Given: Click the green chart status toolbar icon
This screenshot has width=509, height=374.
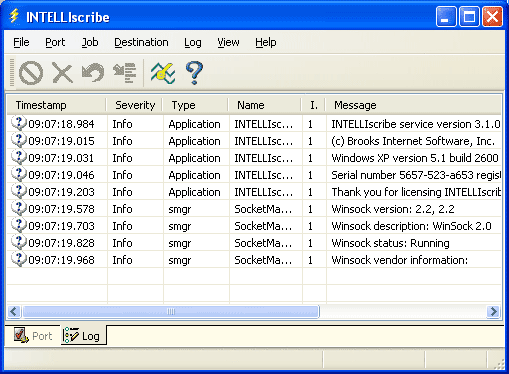Looking at the screenshot, I should (x=163, y=72).
